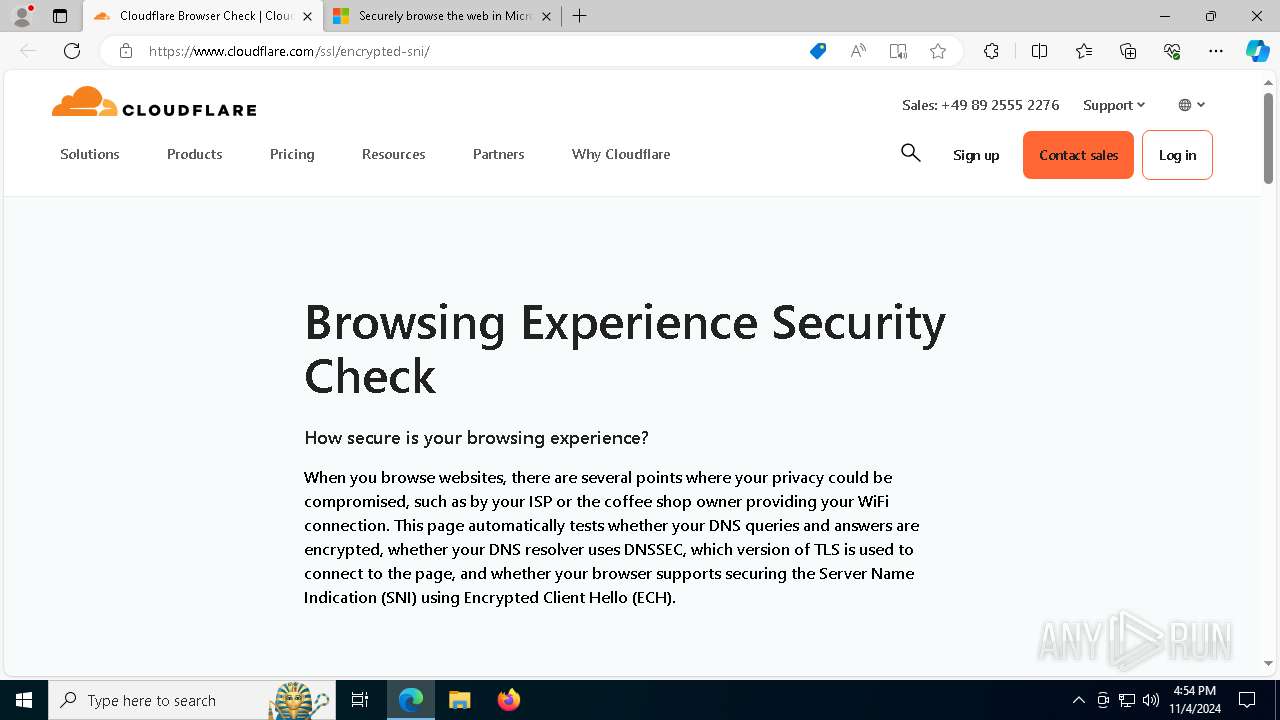Click the address bar URL field
This screenshot has width=1280, height=720.
(470, 51)
